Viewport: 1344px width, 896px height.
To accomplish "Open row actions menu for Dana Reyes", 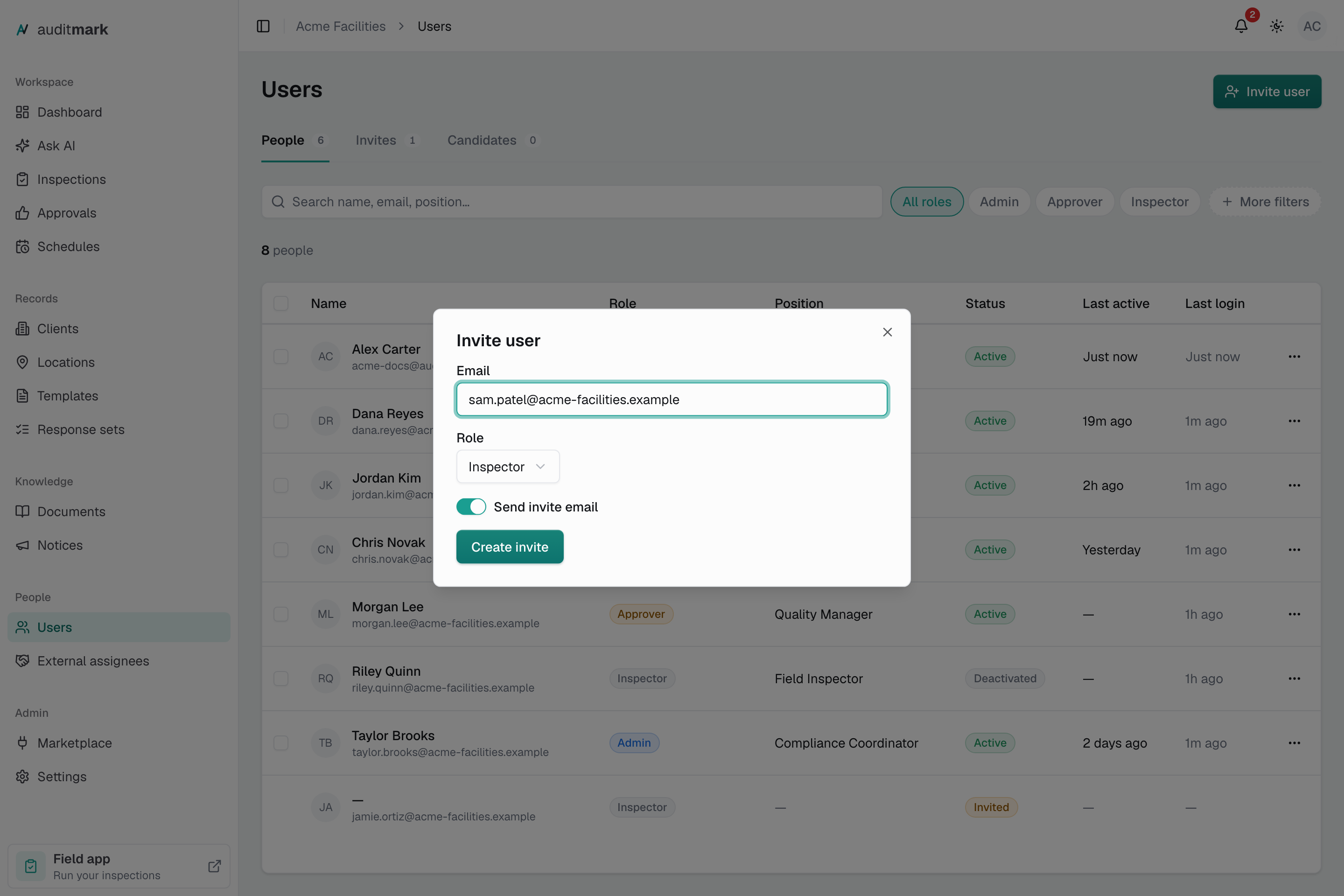I will [1294, 421].
